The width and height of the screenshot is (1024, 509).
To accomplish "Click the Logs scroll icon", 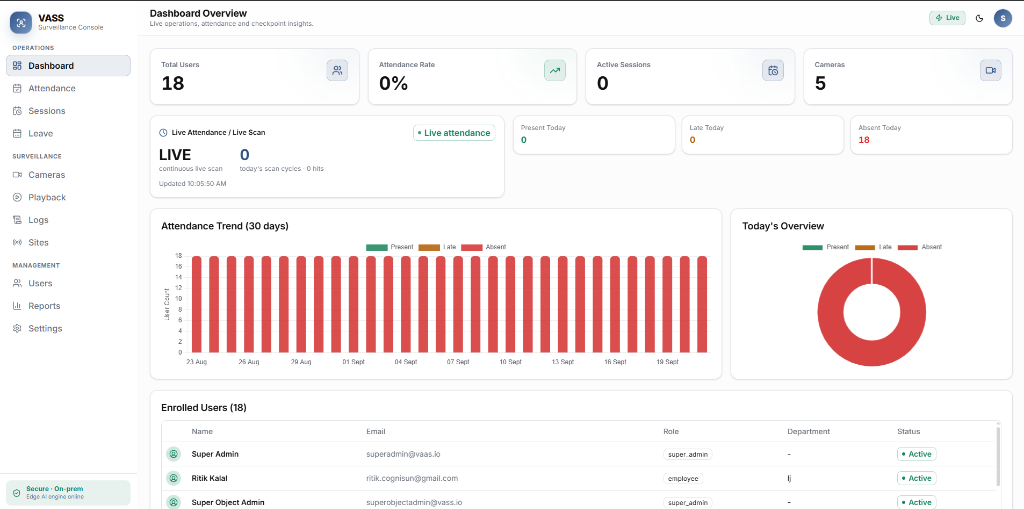I will pyautogui.click(x=18, y=220).
